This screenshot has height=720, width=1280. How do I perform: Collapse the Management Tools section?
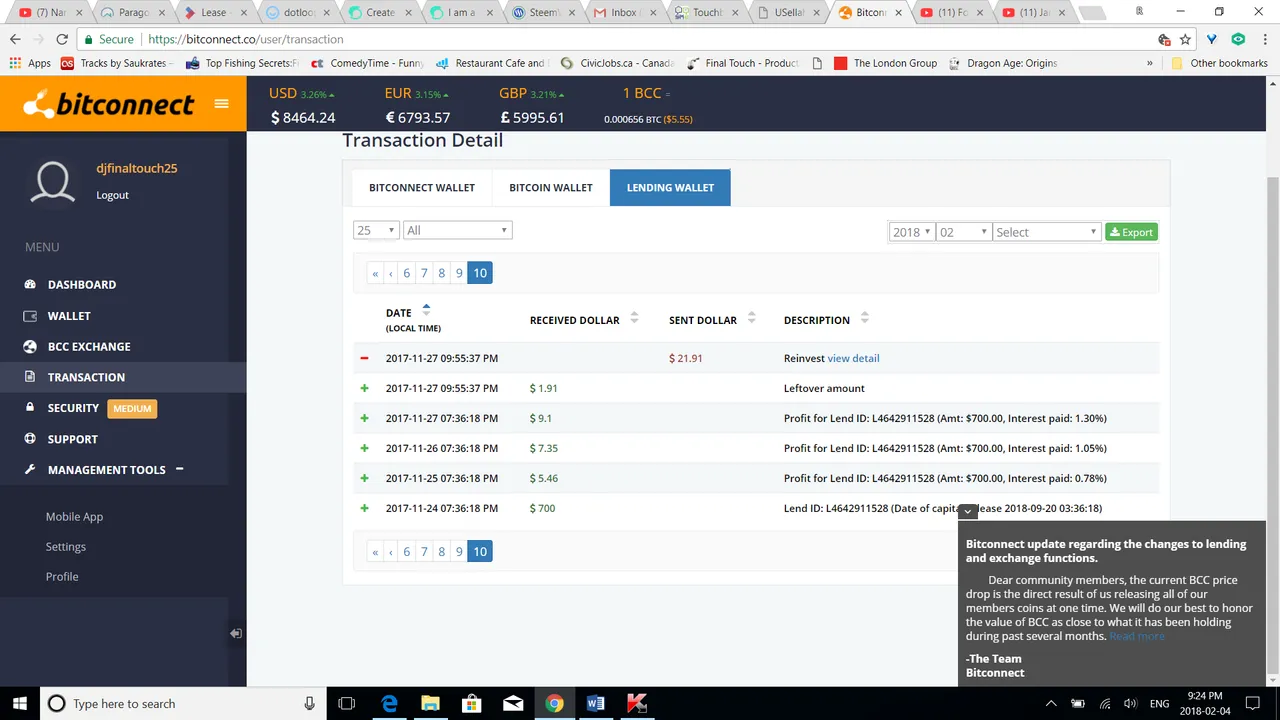point(180,469)
